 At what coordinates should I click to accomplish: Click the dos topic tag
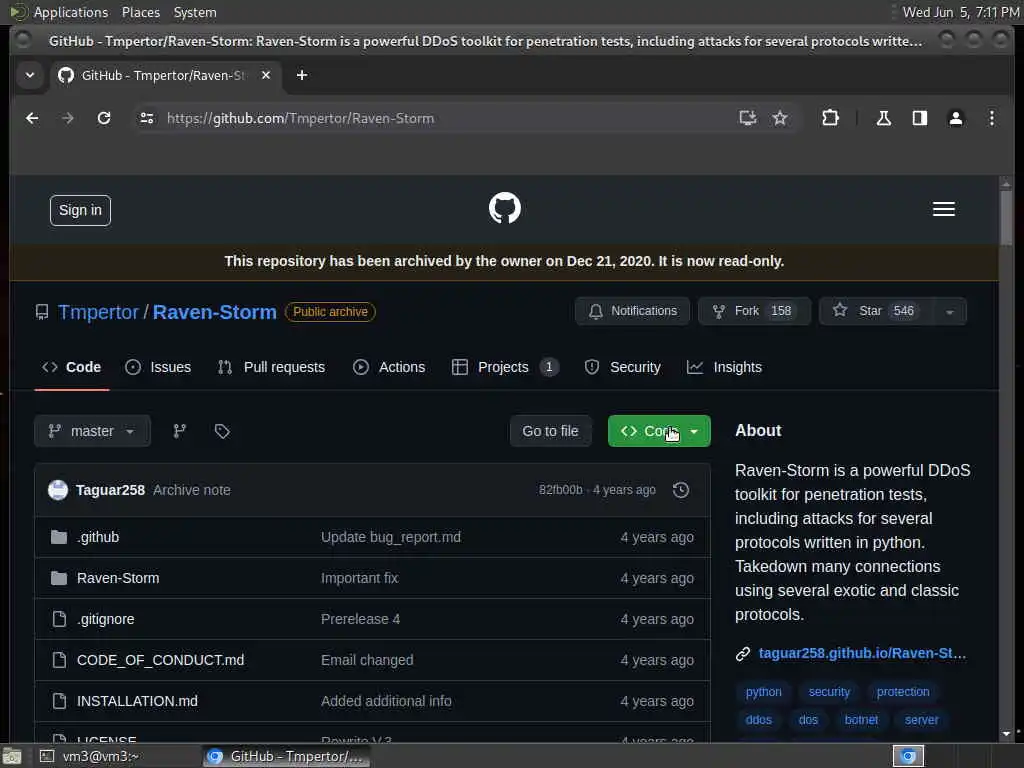(x=808, y=720)
